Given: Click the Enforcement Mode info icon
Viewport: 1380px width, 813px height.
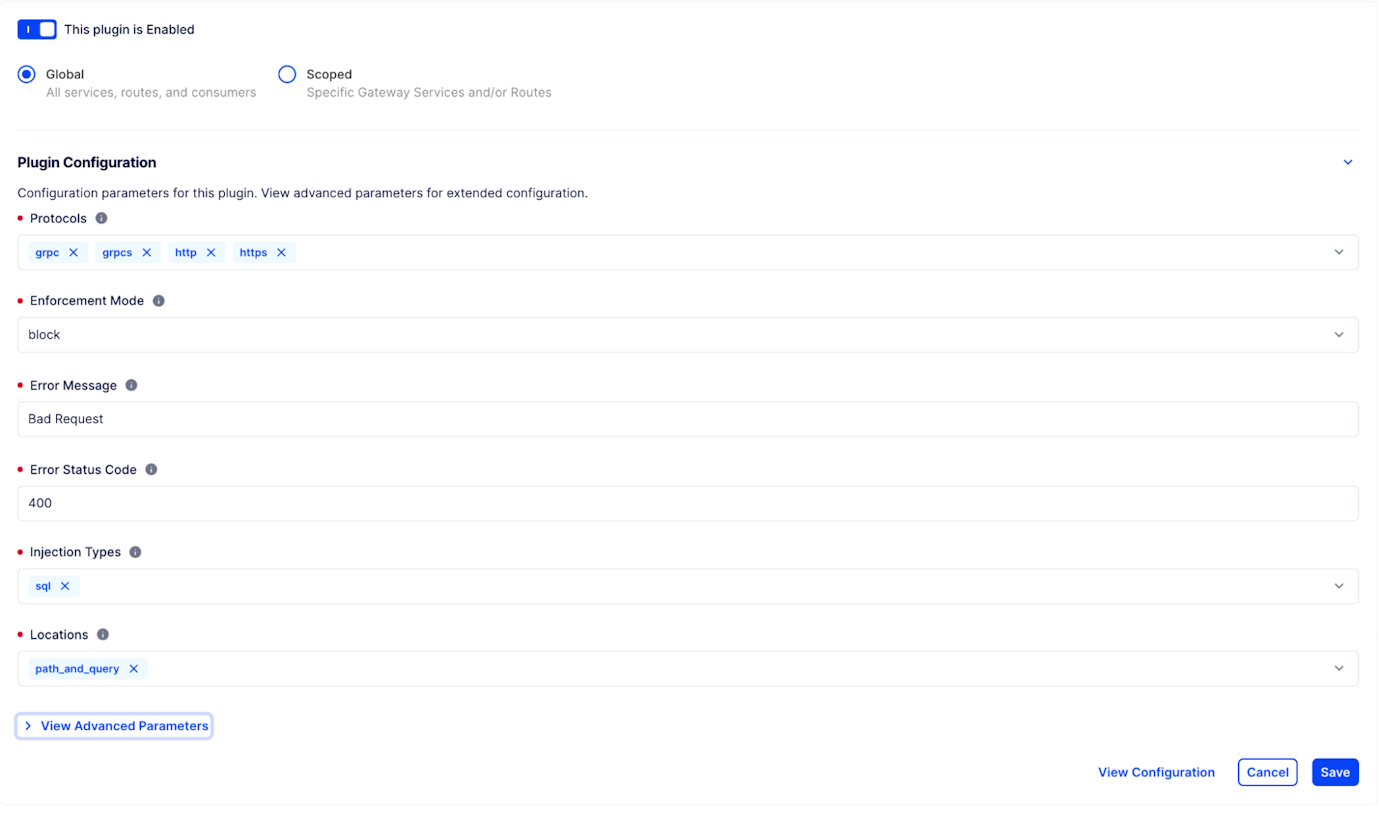Looking at the screenshot, I should pos(158,300).
